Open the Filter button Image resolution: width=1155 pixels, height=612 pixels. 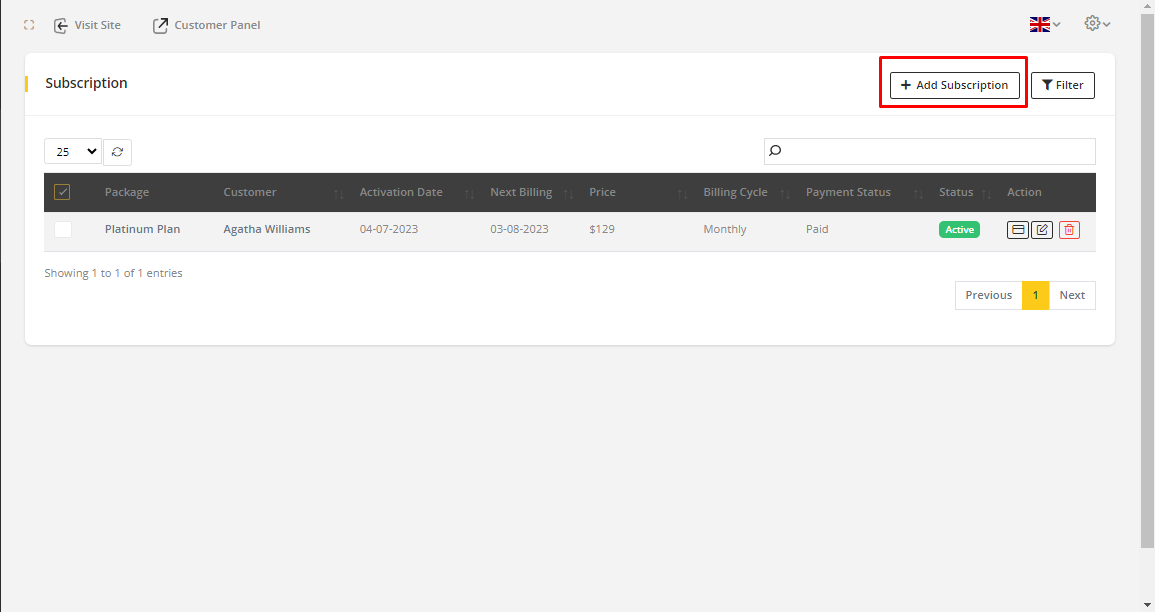[x=1062, y=85]
